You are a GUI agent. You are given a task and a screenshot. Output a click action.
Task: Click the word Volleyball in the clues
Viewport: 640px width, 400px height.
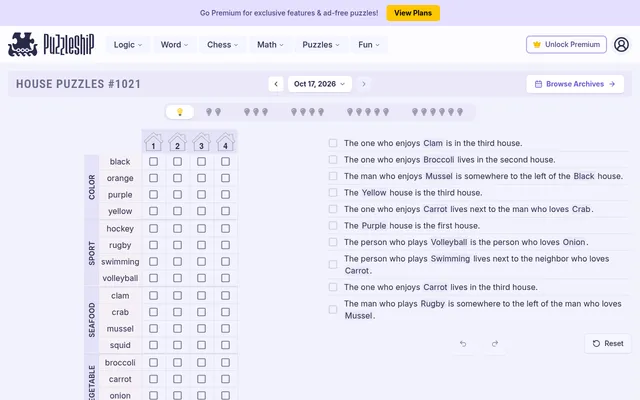tap(449, 242)
